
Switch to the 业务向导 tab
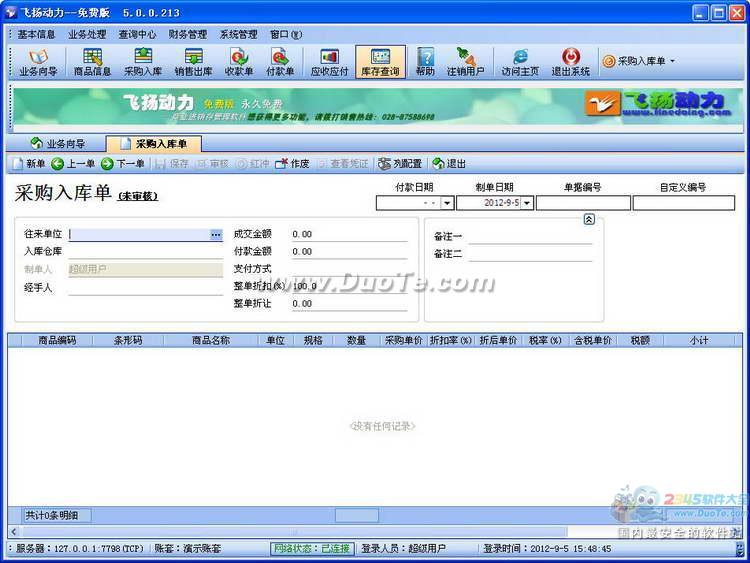point(57,144)
